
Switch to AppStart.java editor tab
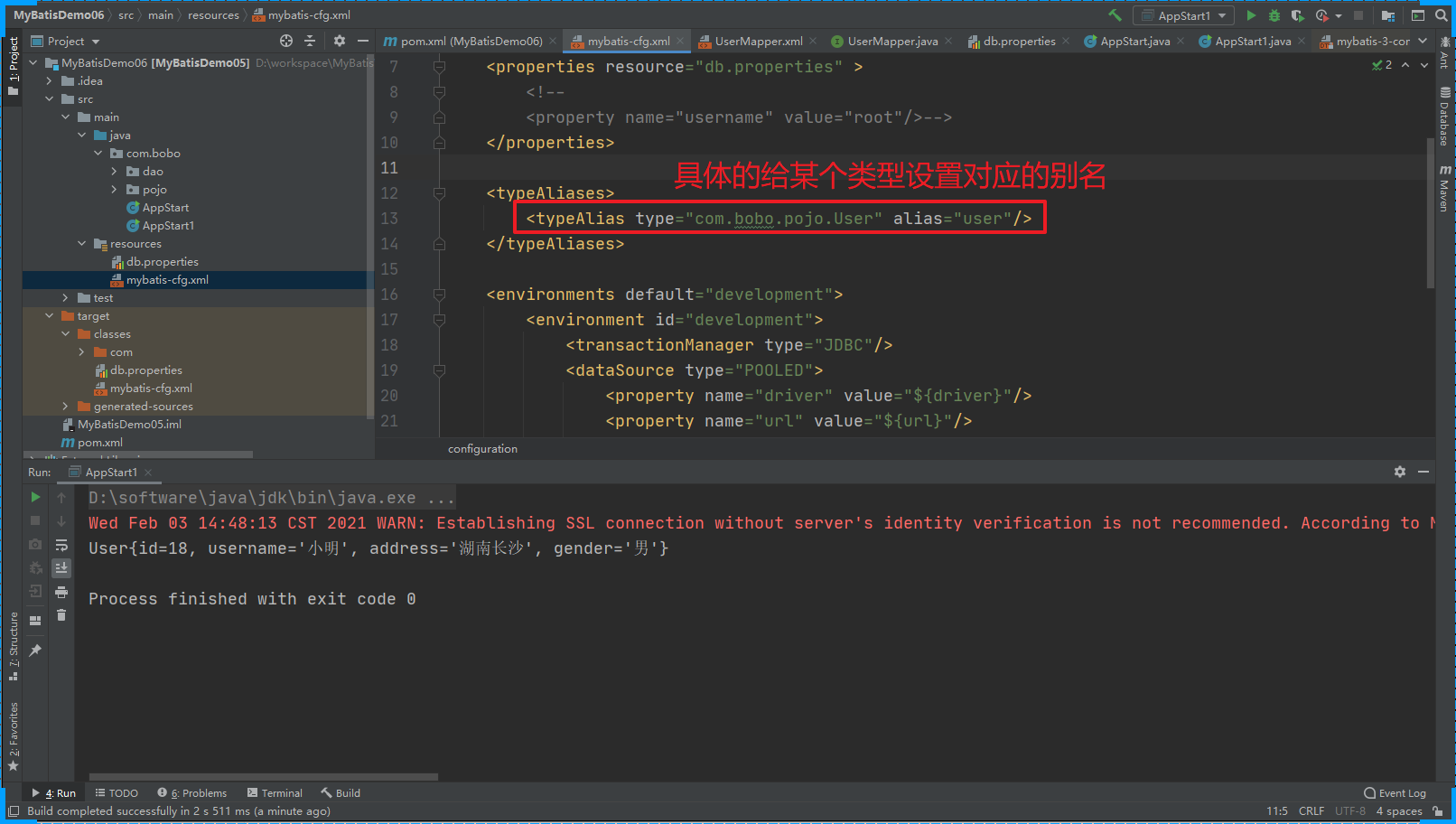(1134, 41)
